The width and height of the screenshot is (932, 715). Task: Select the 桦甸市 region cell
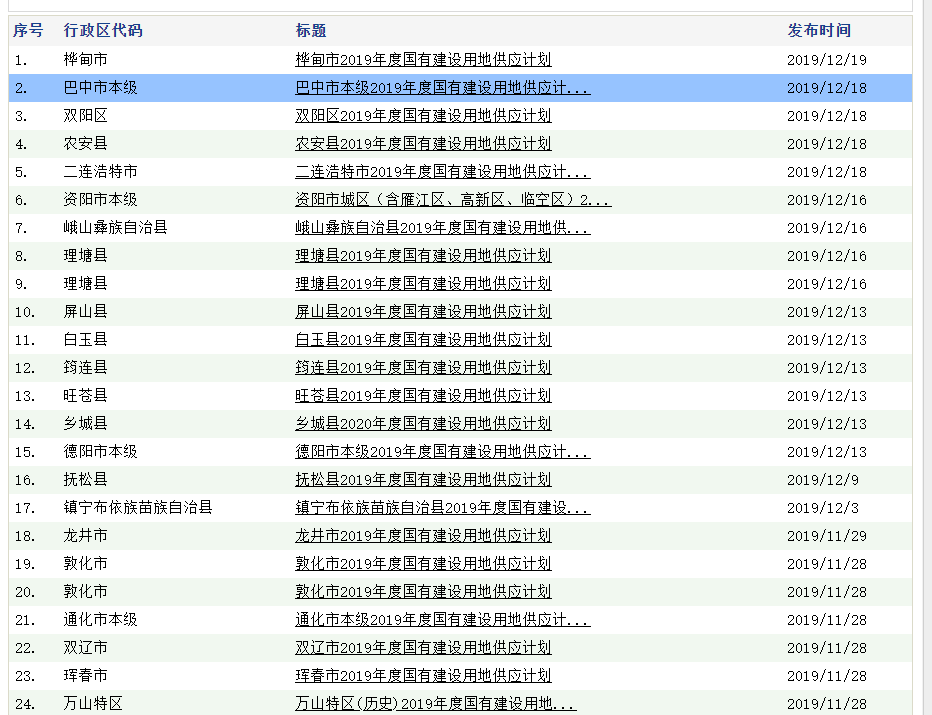click(x=86, y=59)
